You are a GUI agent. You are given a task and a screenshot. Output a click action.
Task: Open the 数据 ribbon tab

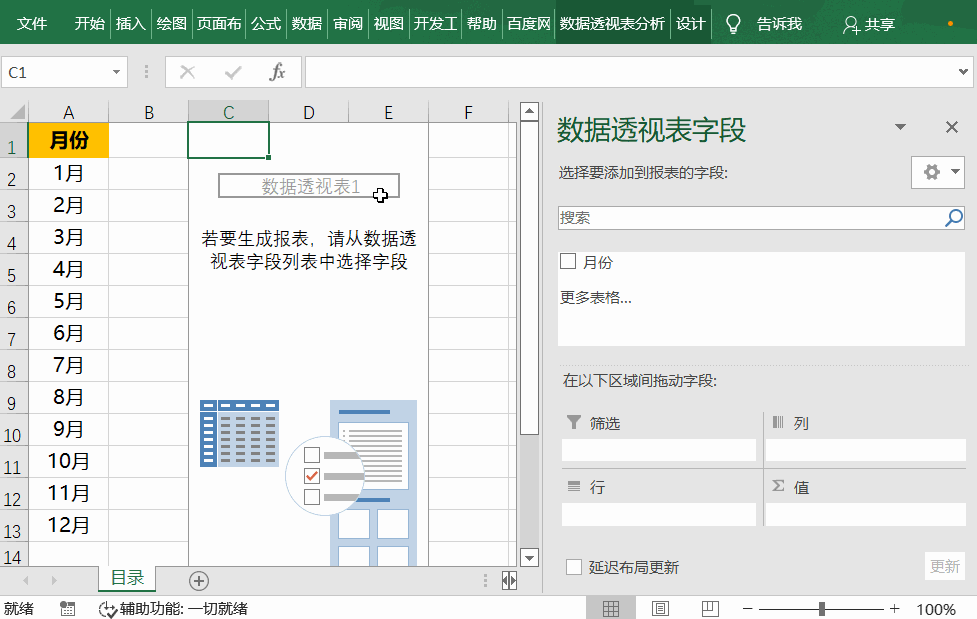point(307,24)
